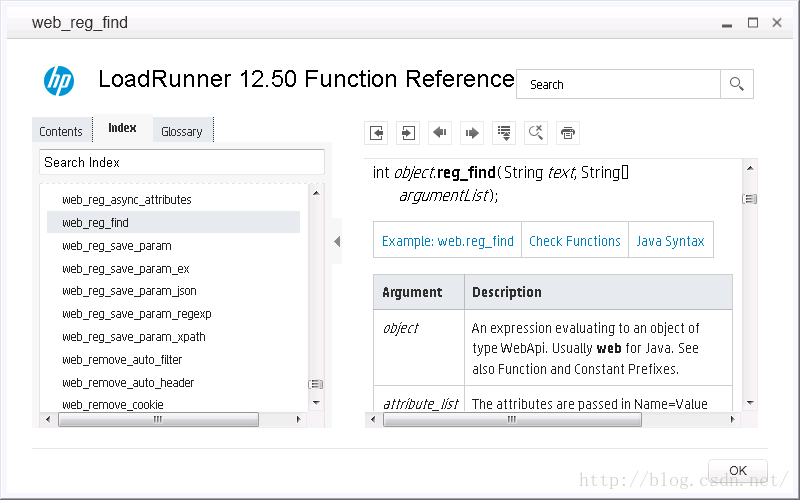Image resolution: width=800 pixels, height=500 pixels.
Task: Open the Check Functions link
Action: pos(574,241)
